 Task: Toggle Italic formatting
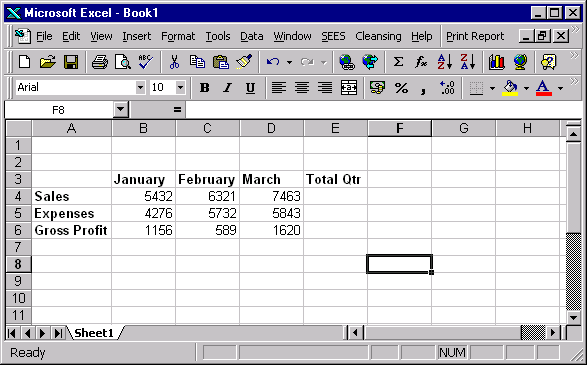227,88
